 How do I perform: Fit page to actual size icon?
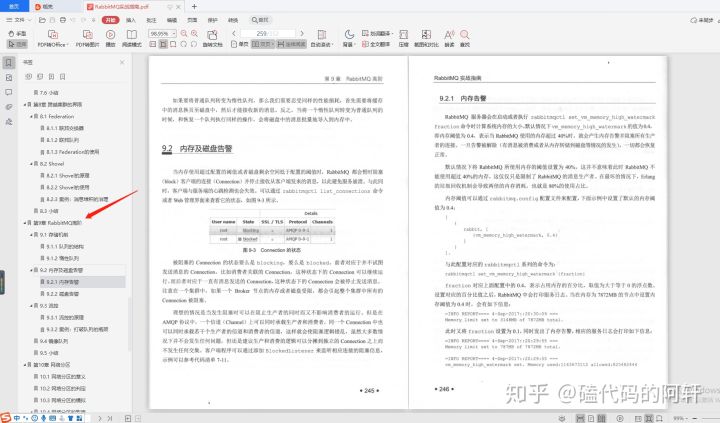[x=153, y=44]
